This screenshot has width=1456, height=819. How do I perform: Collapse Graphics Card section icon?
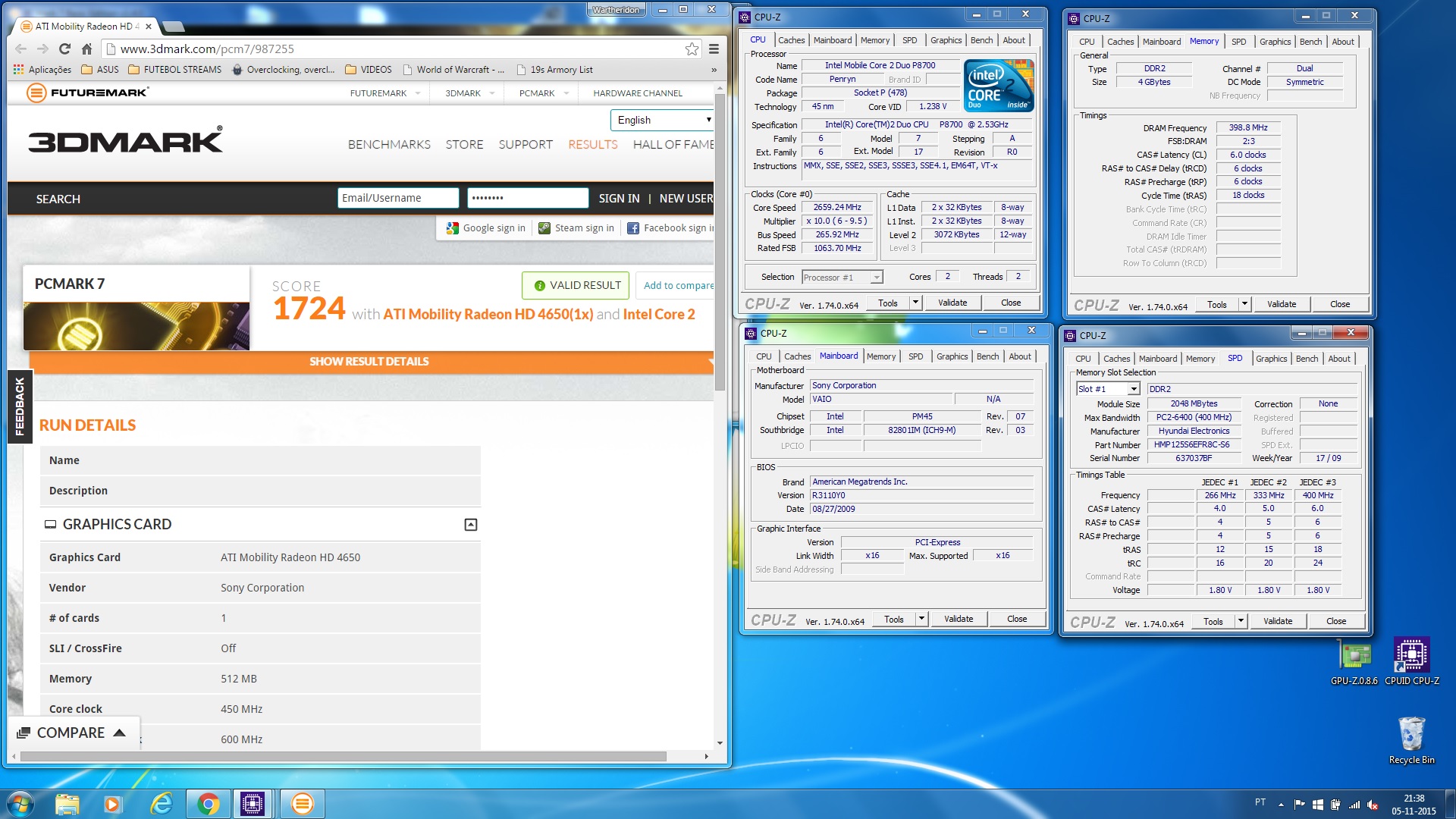[470, 525]
